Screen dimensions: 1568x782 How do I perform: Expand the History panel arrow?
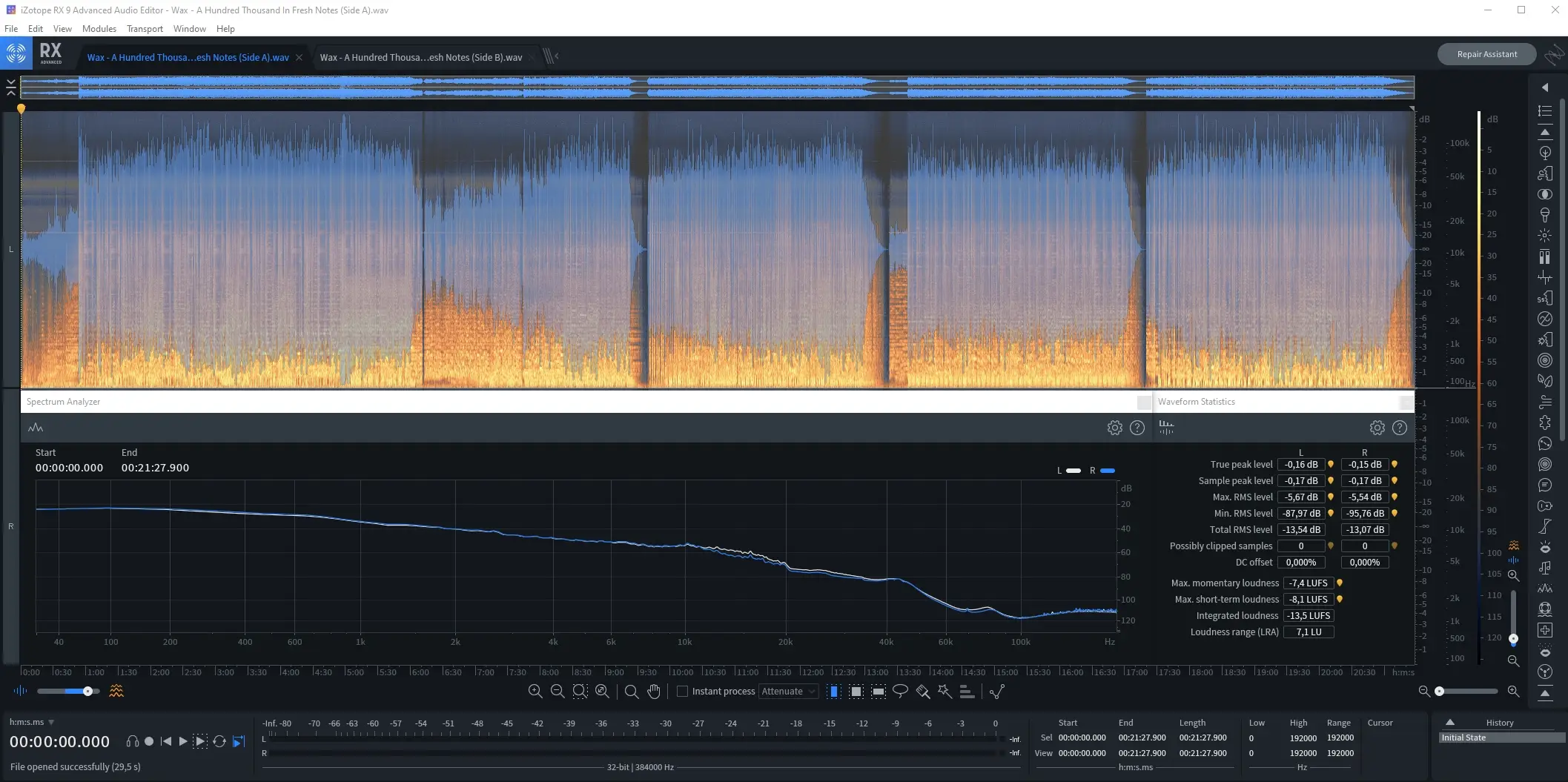pyautogui.click(x=1450, y=722)
